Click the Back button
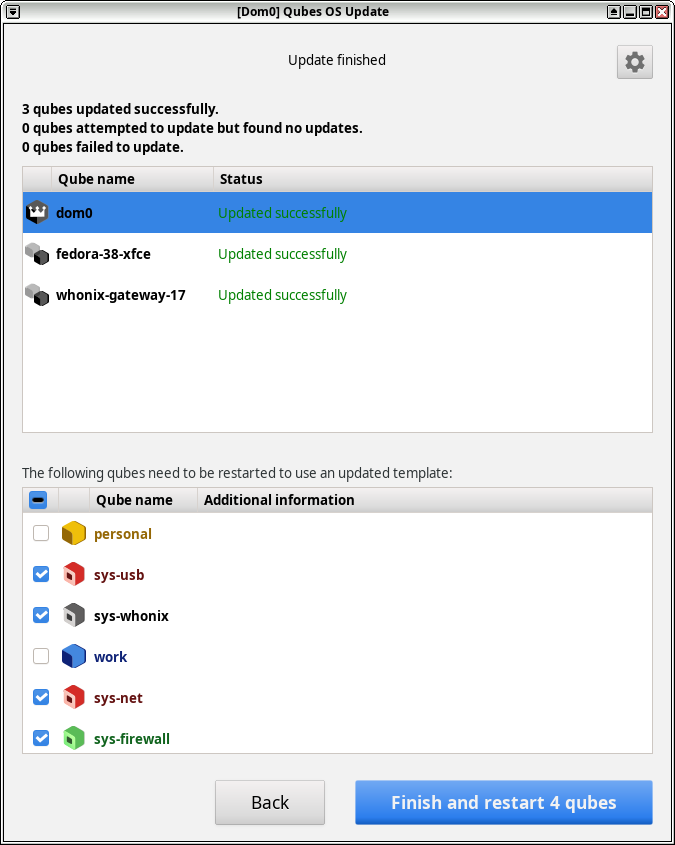This screenshot has width=675, height=845. click(x=269, y=802)
